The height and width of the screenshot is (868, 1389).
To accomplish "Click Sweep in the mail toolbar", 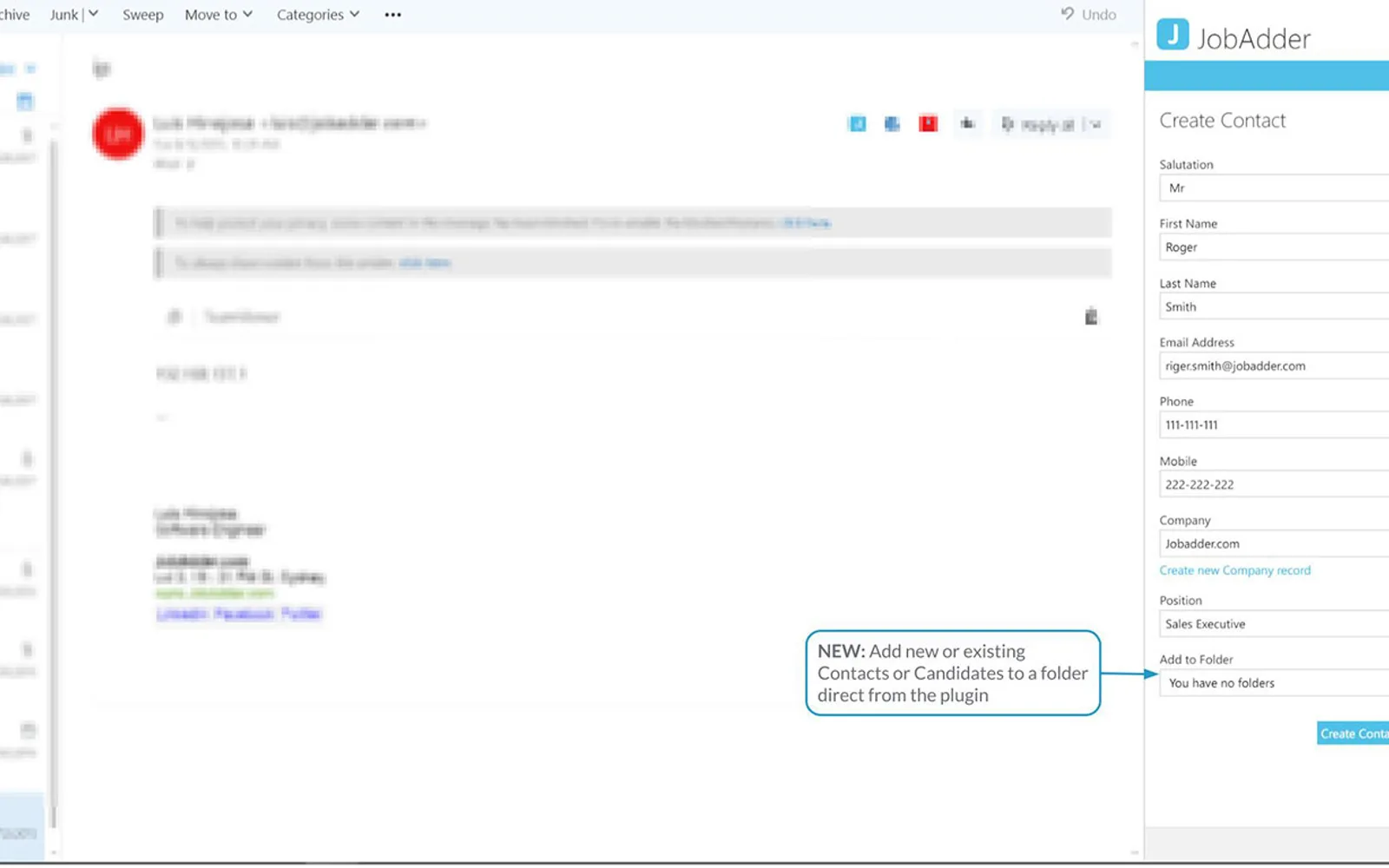I will 143,15.
